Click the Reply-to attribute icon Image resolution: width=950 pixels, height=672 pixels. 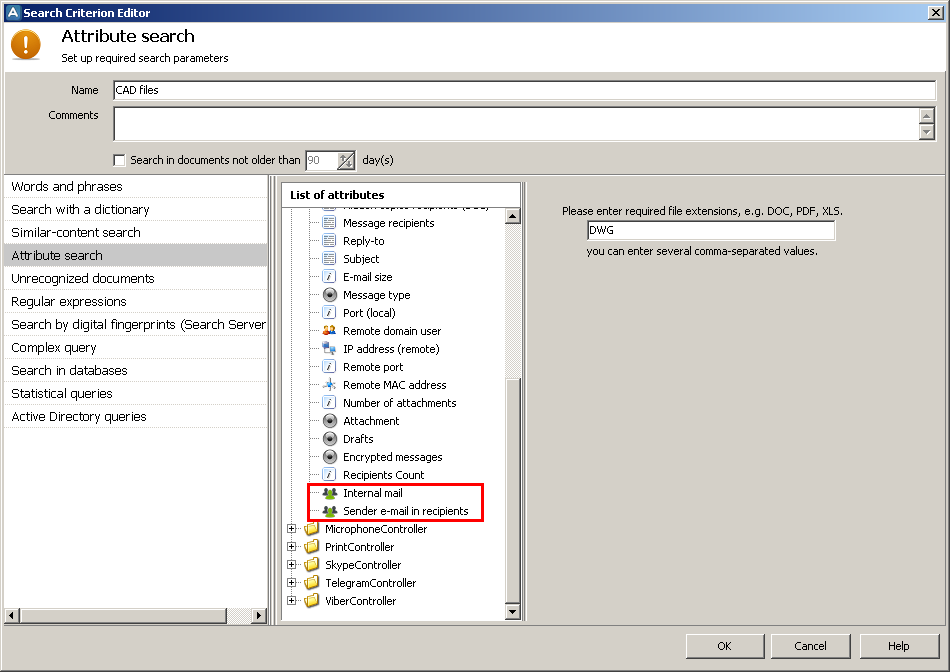(329, 241)
